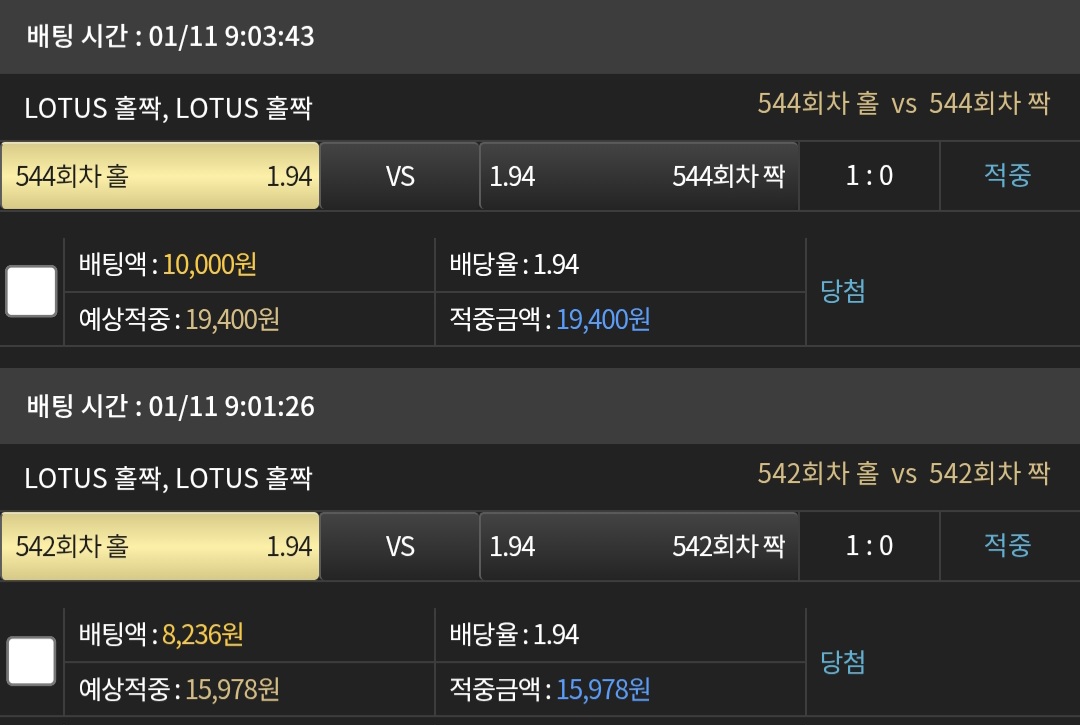The image size is (1080, 725).
Task: Click 적중 status for 544회차
Action: [x=1007, y=176]
